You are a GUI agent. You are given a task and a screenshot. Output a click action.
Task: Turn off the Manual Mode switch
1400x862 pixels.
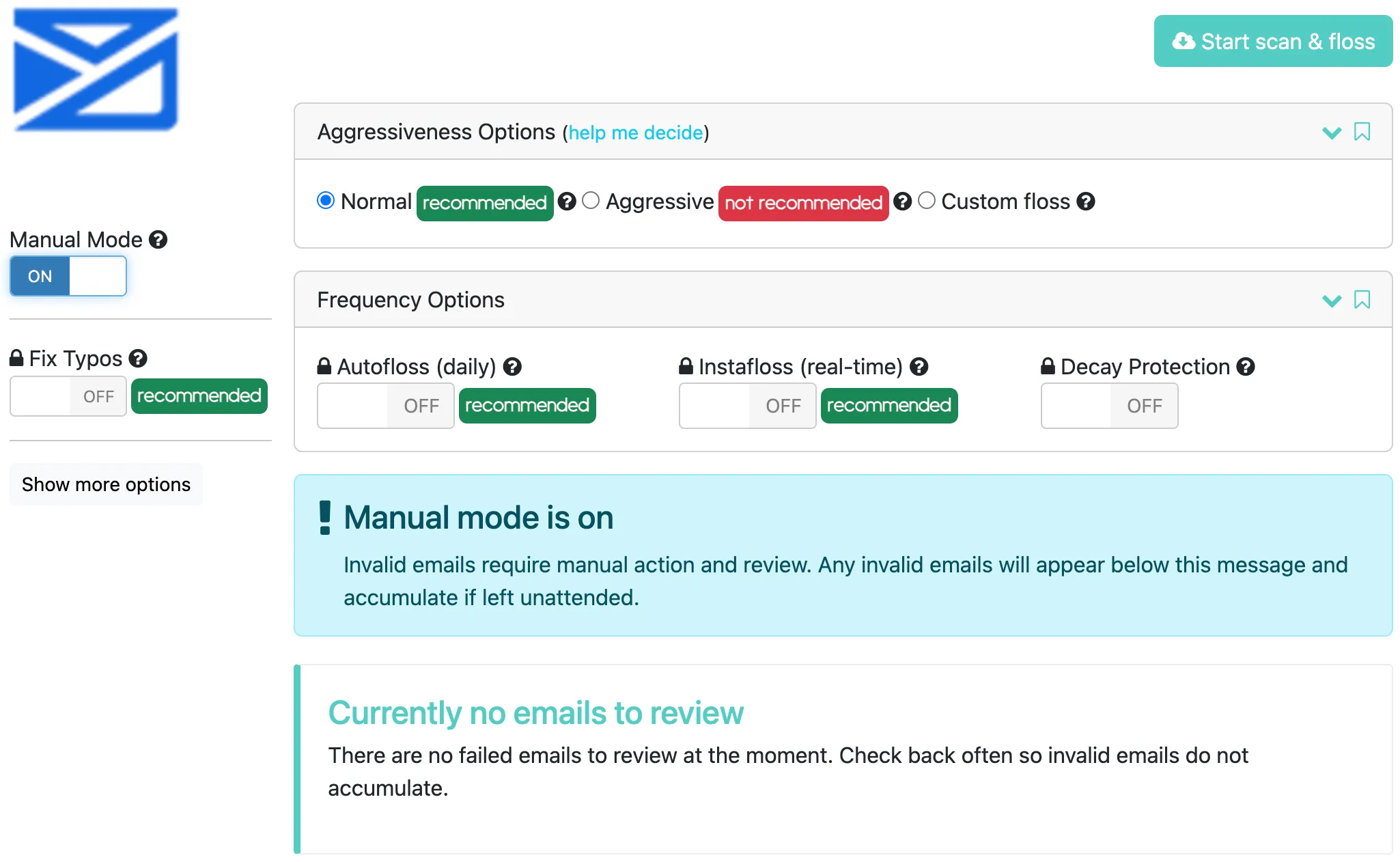68,276
